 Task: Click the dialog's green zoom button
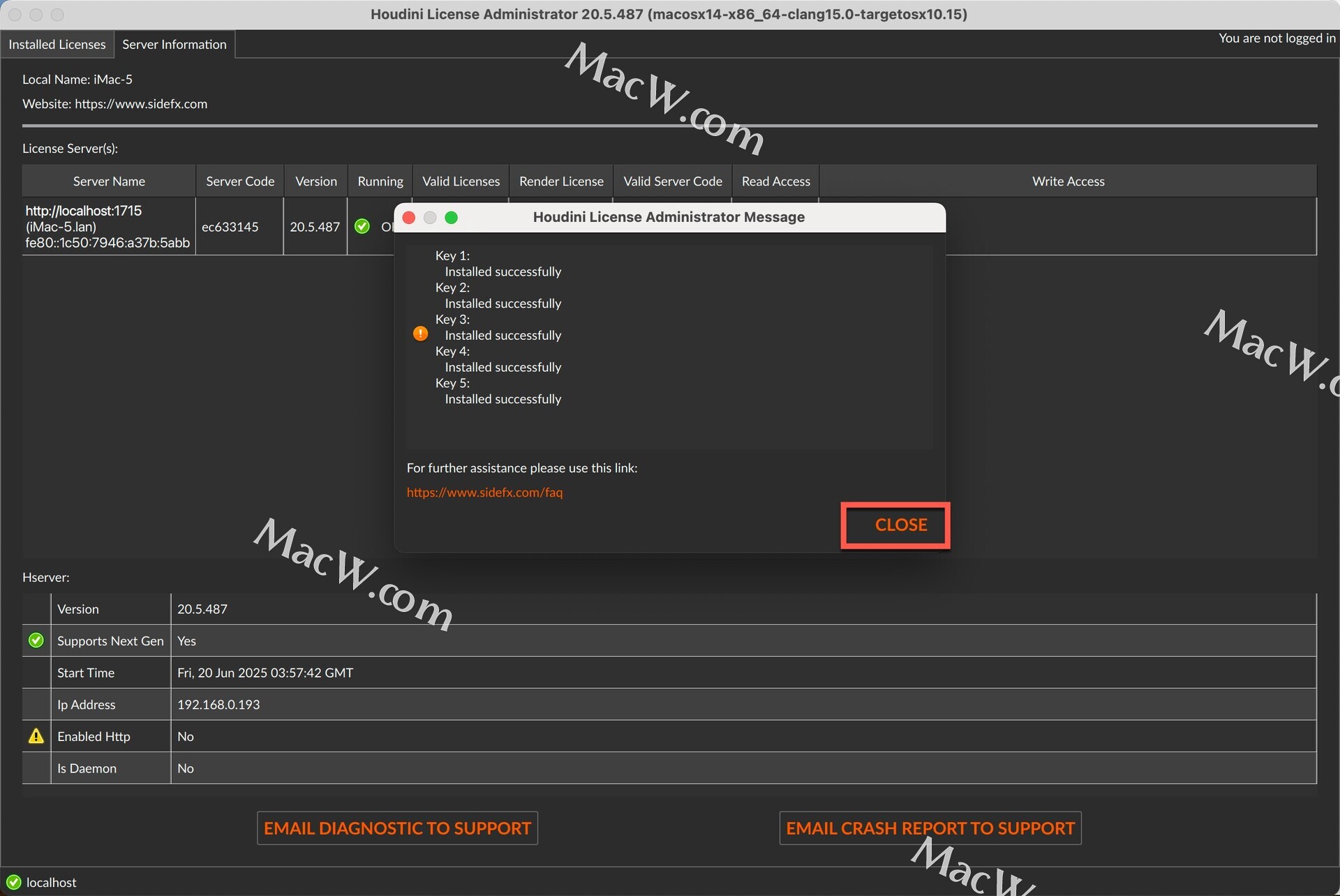click(451, 218)
